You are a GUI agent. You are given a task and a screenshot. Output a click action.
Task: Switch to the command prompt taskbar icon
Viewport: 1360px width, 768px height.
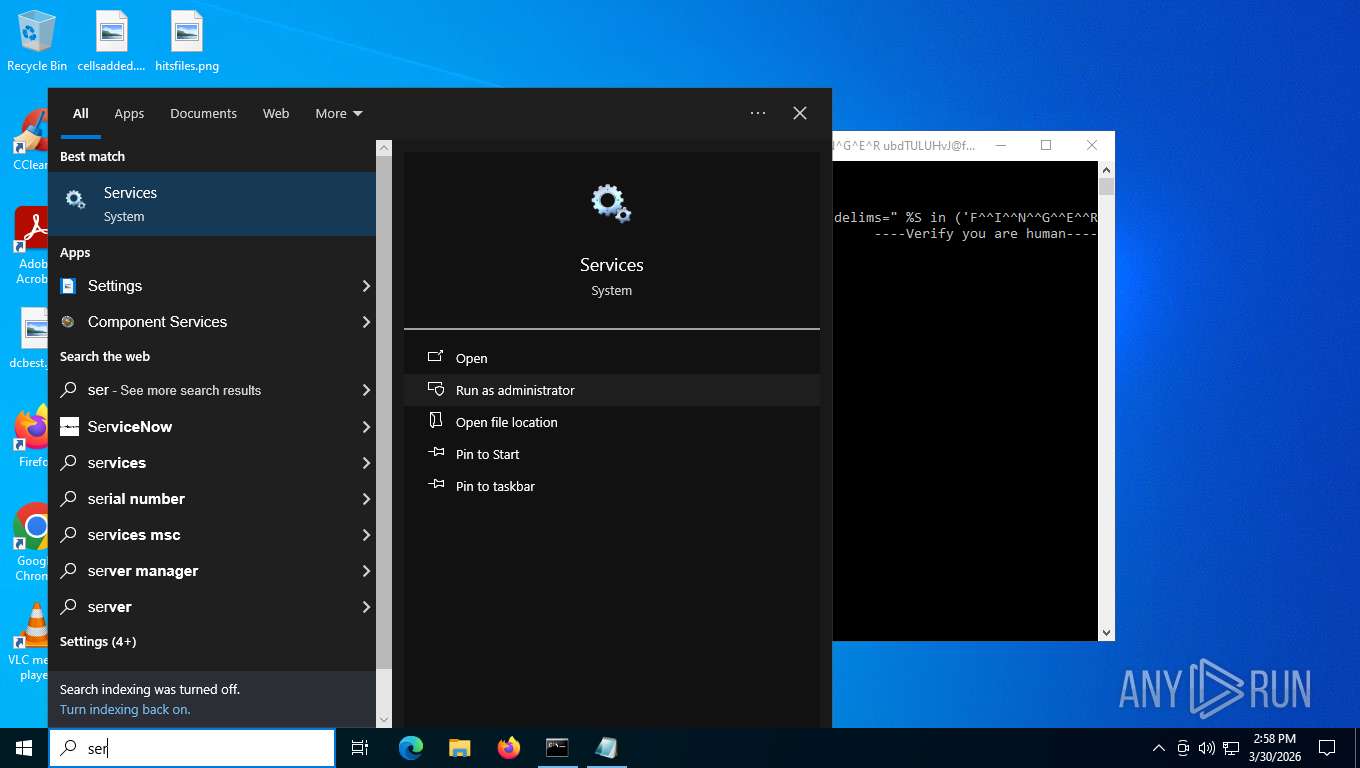coord(557,748)
